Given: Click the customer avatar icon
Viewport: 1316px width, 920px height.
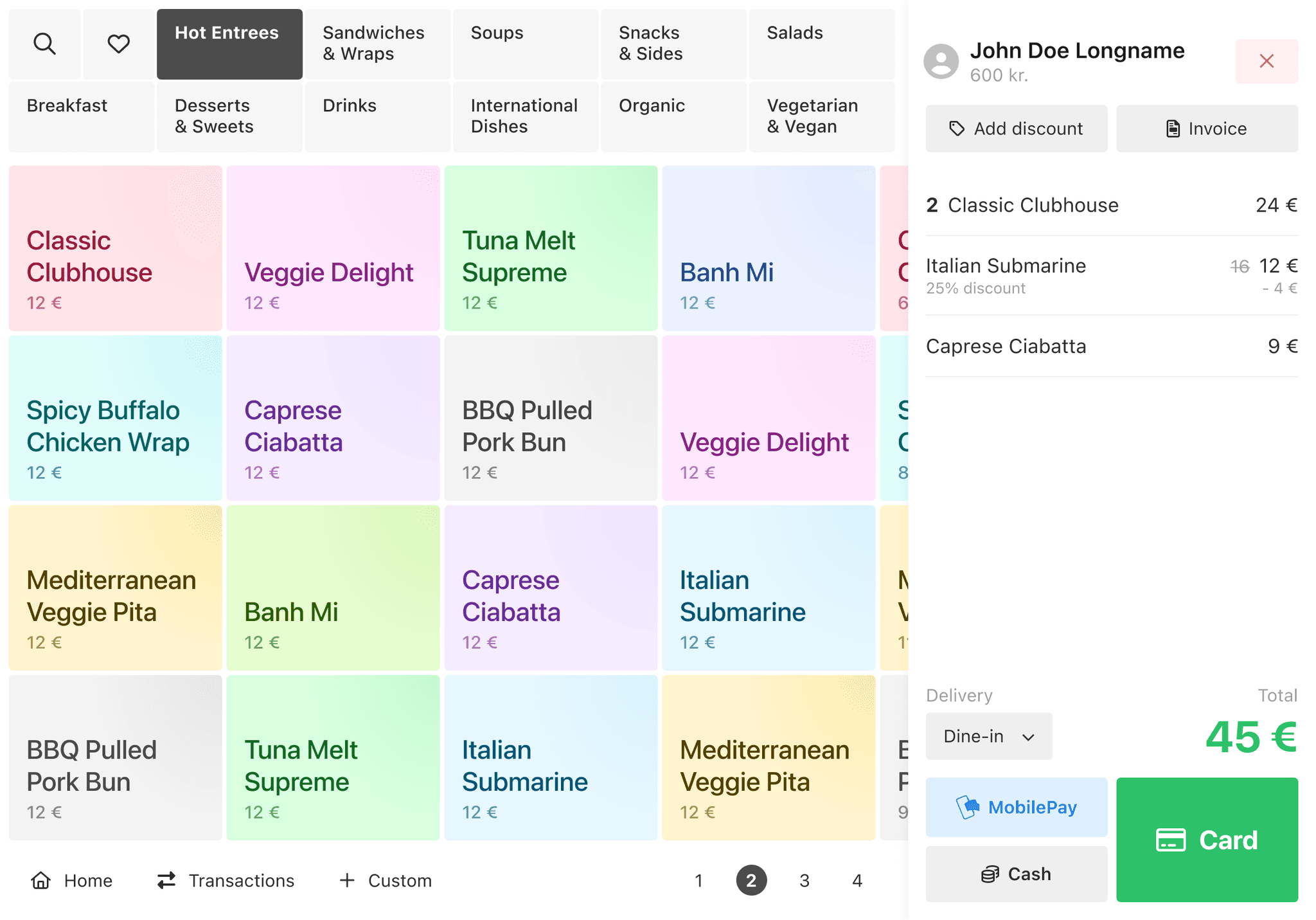Looking at the screenshot, I should [x=941, y=62].
